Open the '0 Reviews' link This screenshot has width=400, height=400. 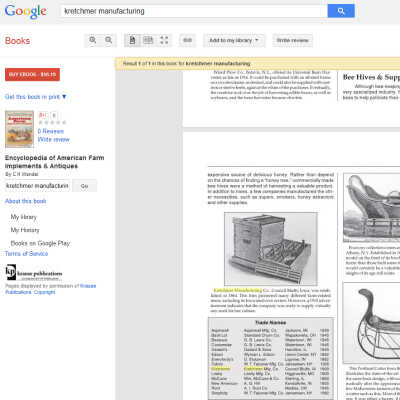[51, 131]
